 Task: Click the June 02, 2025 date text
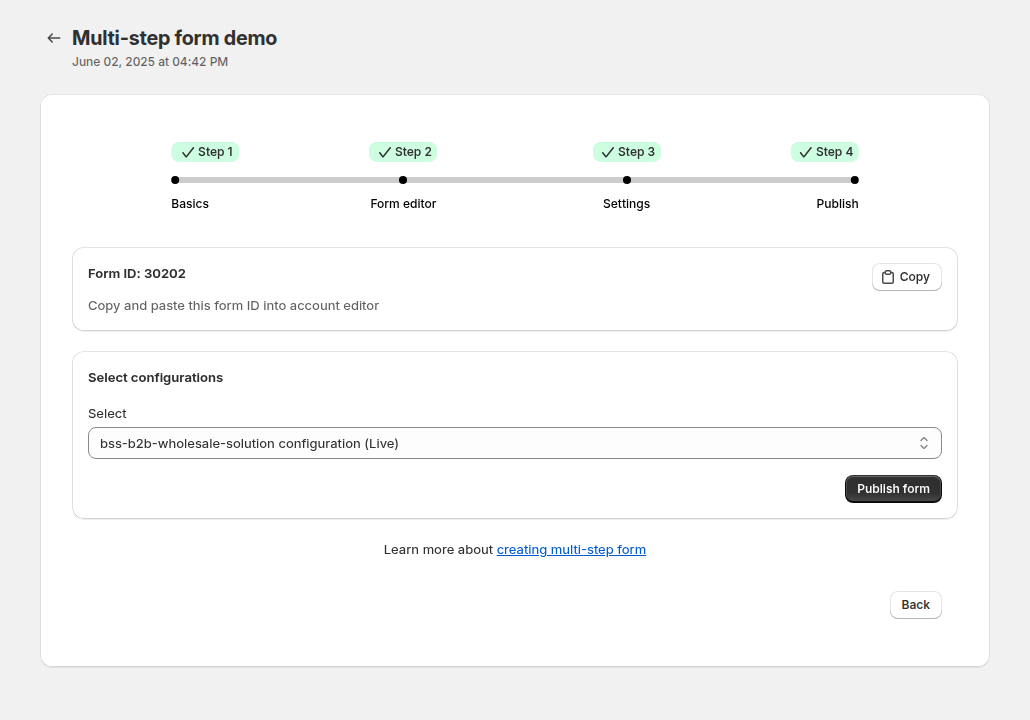(150, 62)
